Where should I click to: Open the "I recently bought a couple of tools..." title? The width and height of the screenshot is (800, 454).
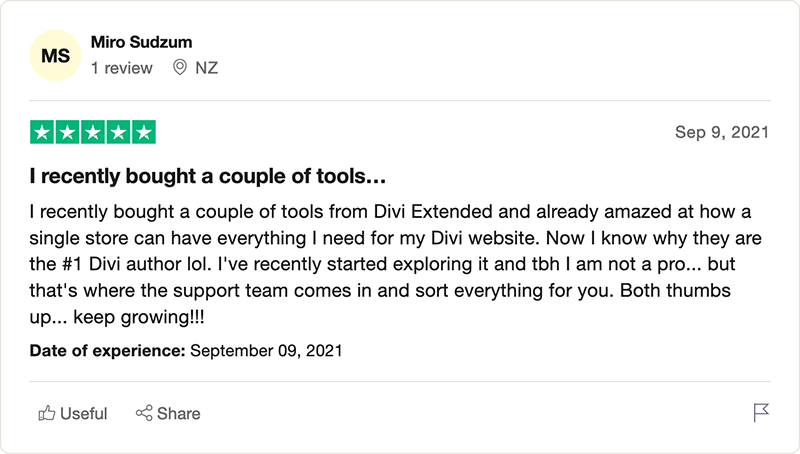click(208, 176)
